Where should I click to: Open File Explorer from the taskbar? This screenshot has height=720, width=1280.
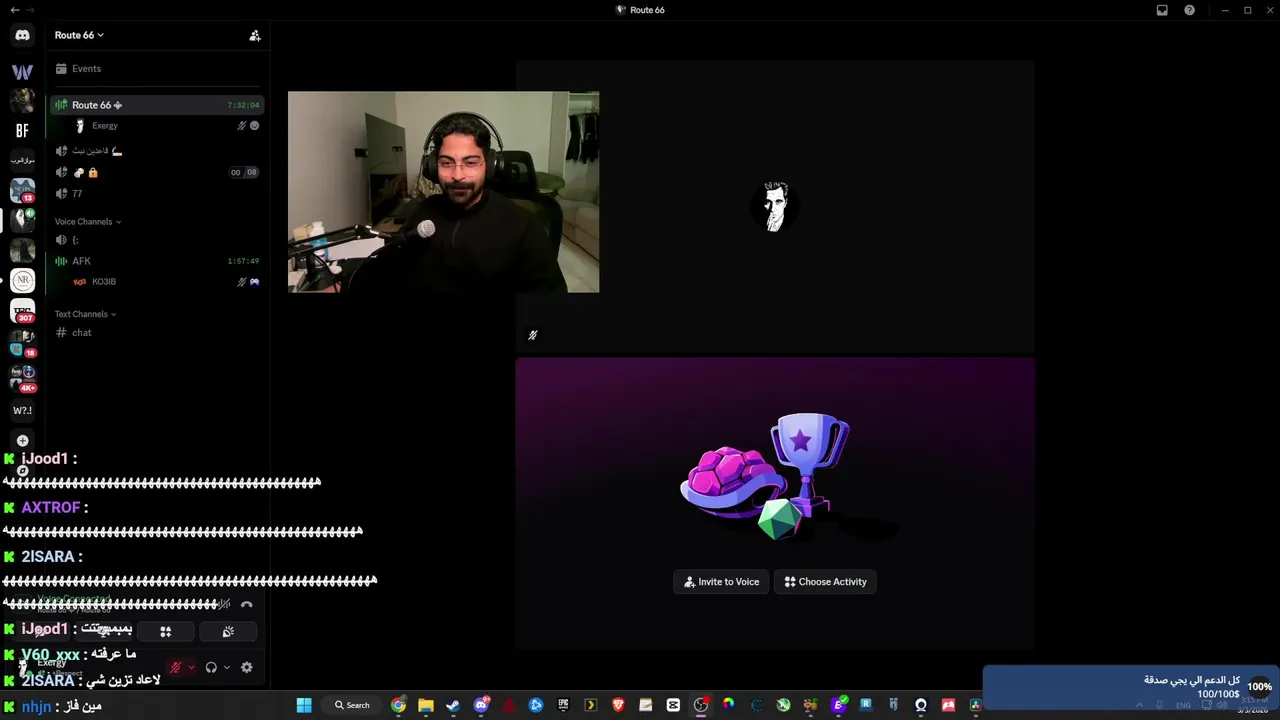point(425,705)
